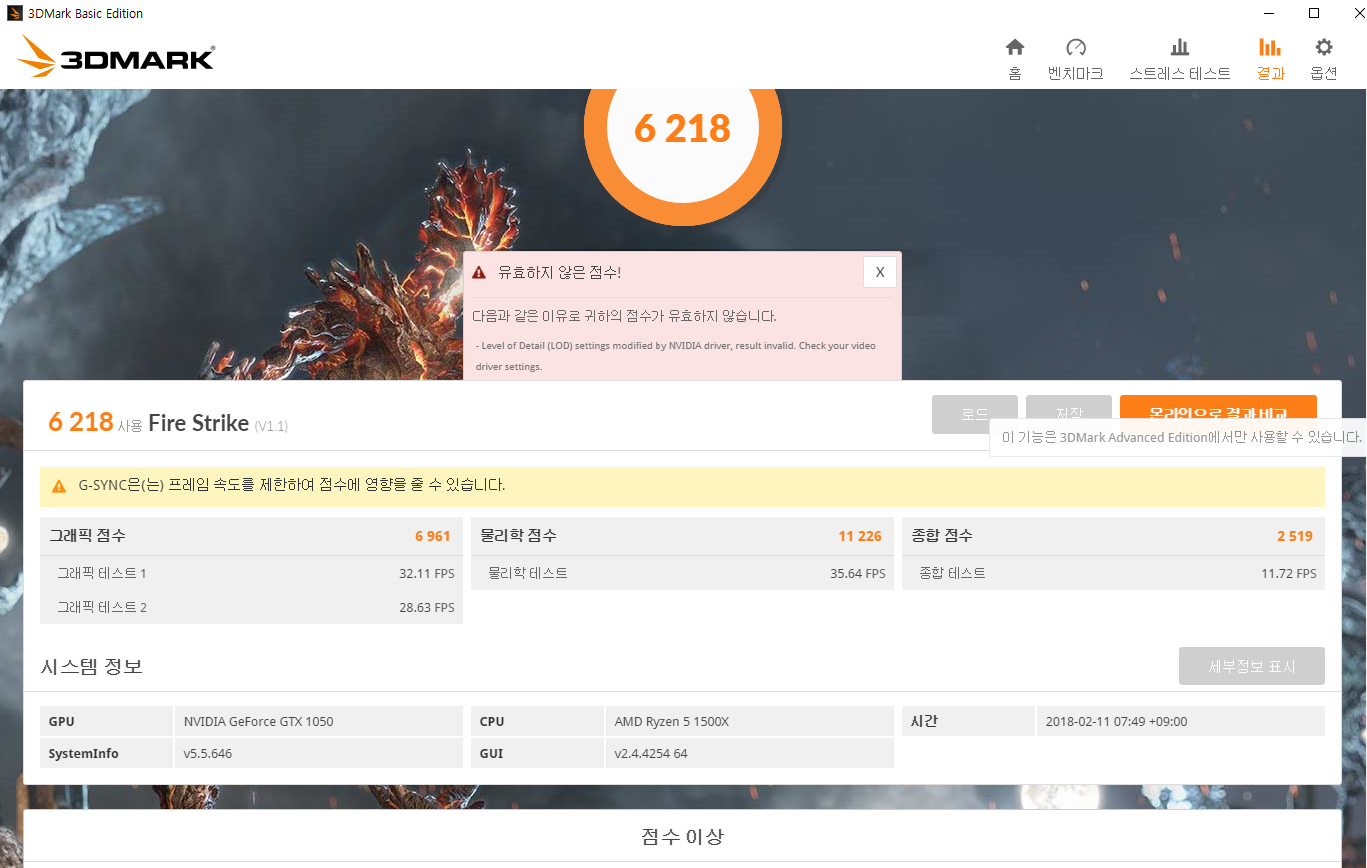Viewport: 1367px width, 868px height.
Task: Click the 종합 점수 header
Action: tap(942, 536)
